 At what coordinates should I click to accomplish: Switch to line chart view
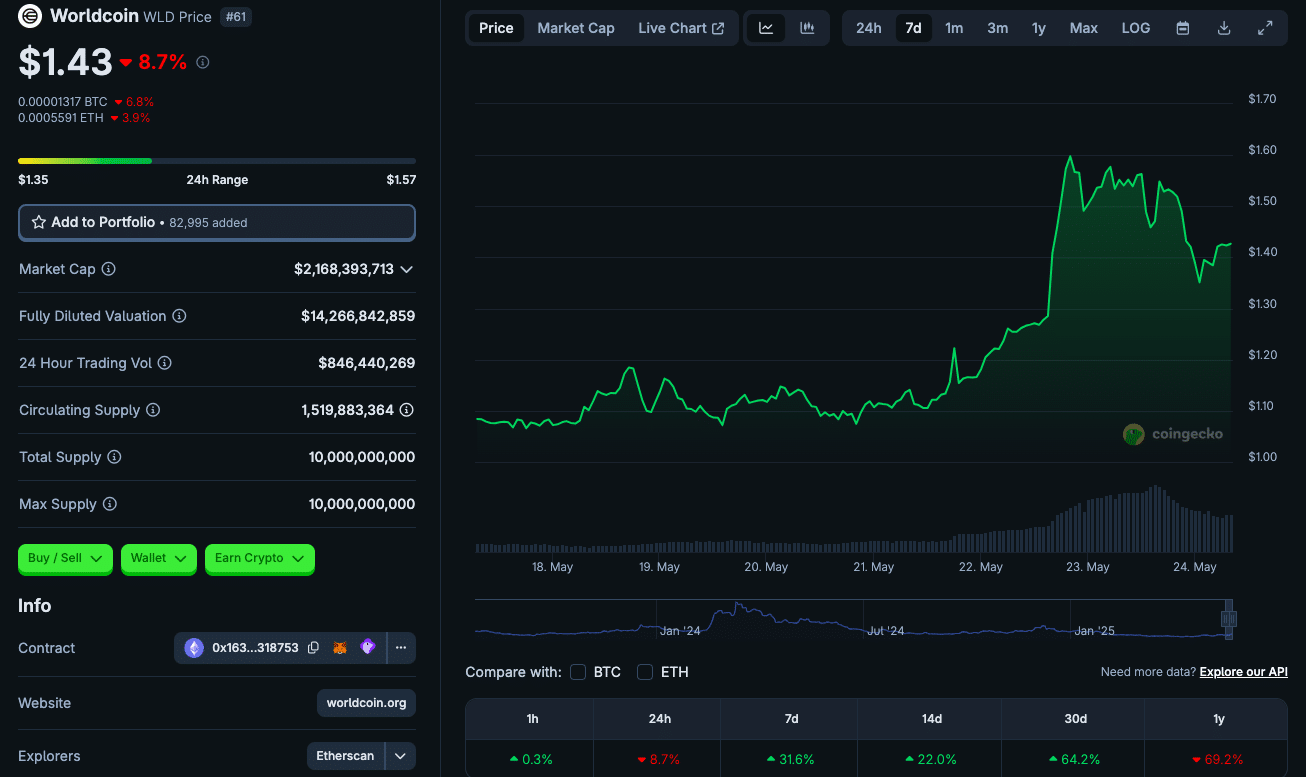pos(766,28)
